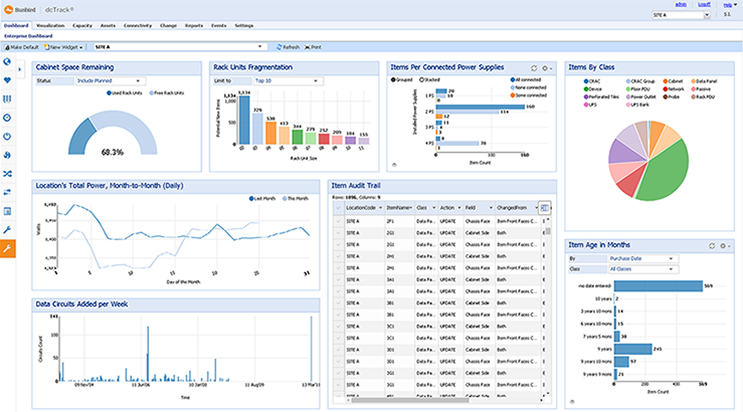Check the header checkbox in Audit Trail table
This screenshot has width=743, height=412.
[x=338, y=208]
